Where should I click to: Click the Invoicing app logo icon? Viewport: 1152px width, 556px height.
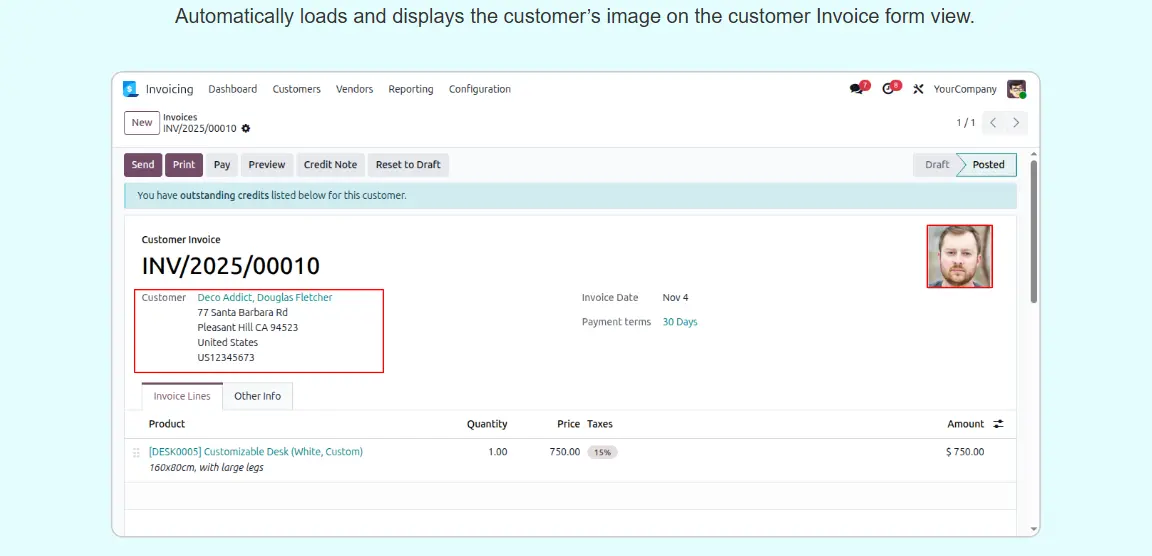pyautogui.click(x=131, y=89)
